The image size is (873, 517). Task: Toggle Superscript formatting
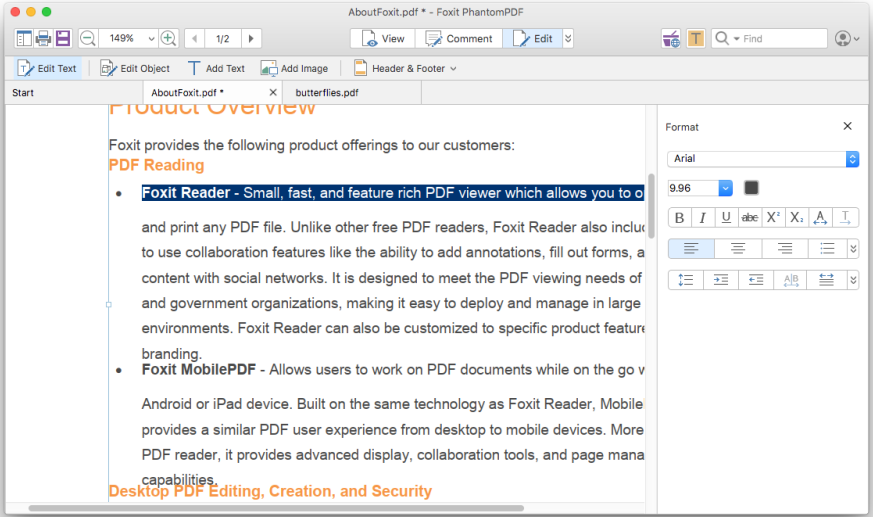pos(773,218)
